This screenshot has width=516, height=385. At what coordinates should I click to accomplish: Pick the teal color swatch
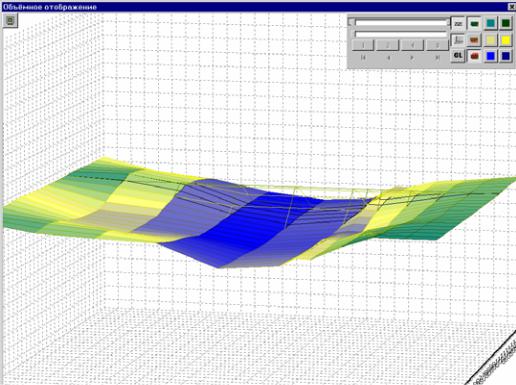click(x=490, y=24)
